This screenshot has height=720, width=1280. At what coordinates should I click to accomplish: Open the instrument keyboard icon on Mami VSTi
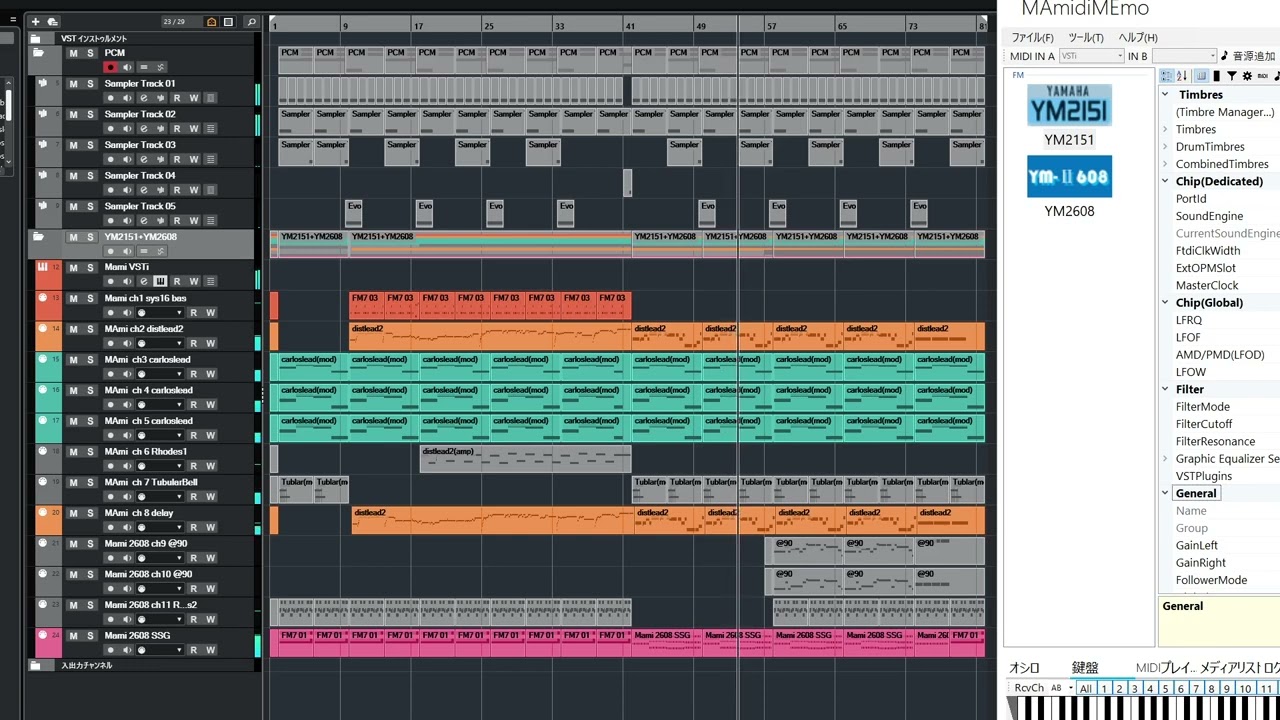click(x=160, y=281)
